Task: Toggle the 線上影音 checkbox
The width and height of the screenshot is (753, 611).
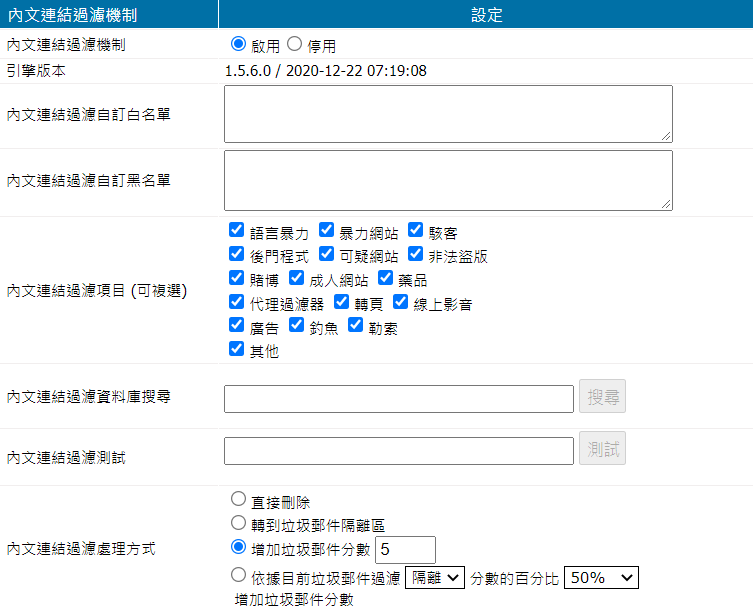Action: click(401, 303)
